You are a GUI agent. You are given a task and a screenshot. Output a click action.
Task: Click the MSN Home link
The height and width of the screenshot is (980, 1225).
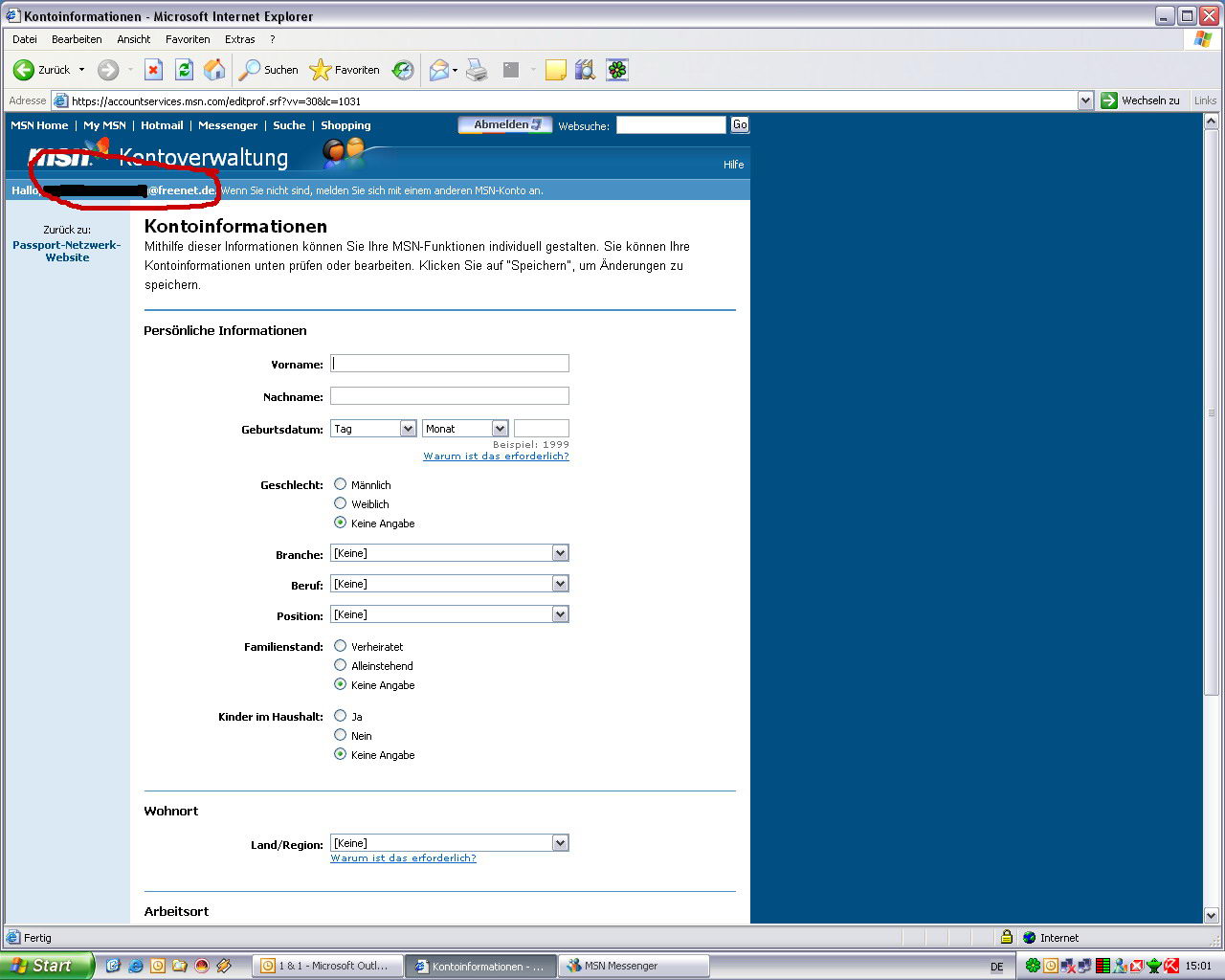[39, 125]
